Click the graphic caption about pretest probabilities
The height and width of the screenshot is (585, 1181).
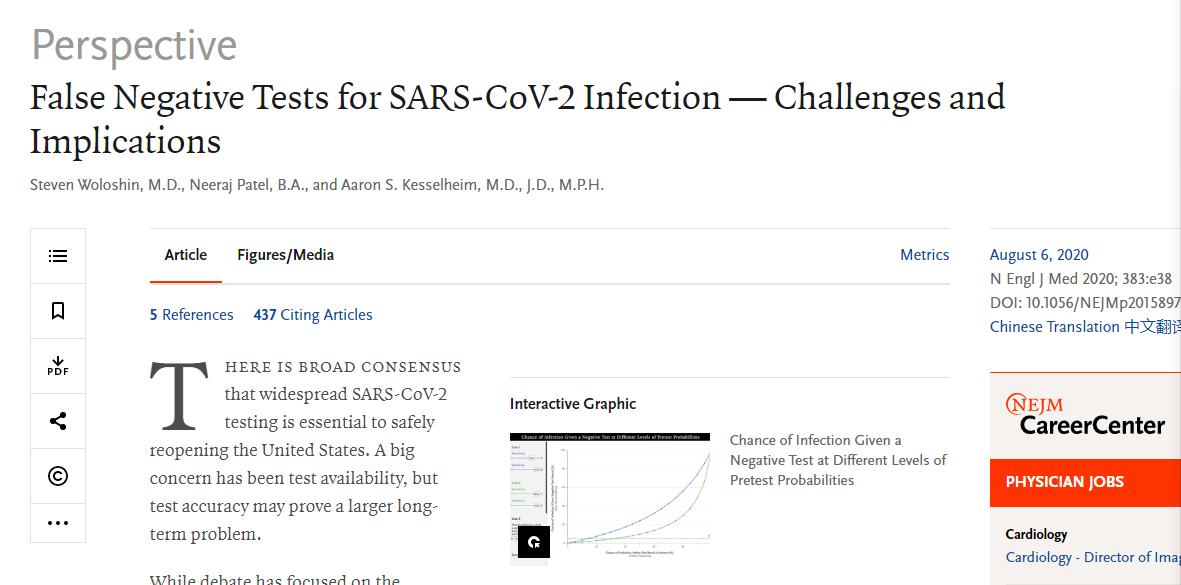coord(838,460)
